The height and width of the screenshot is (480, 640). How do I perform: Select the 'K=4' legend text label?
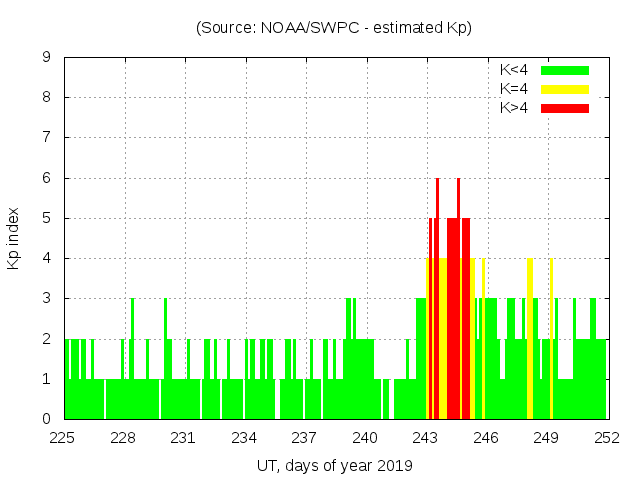coord(513,89)
